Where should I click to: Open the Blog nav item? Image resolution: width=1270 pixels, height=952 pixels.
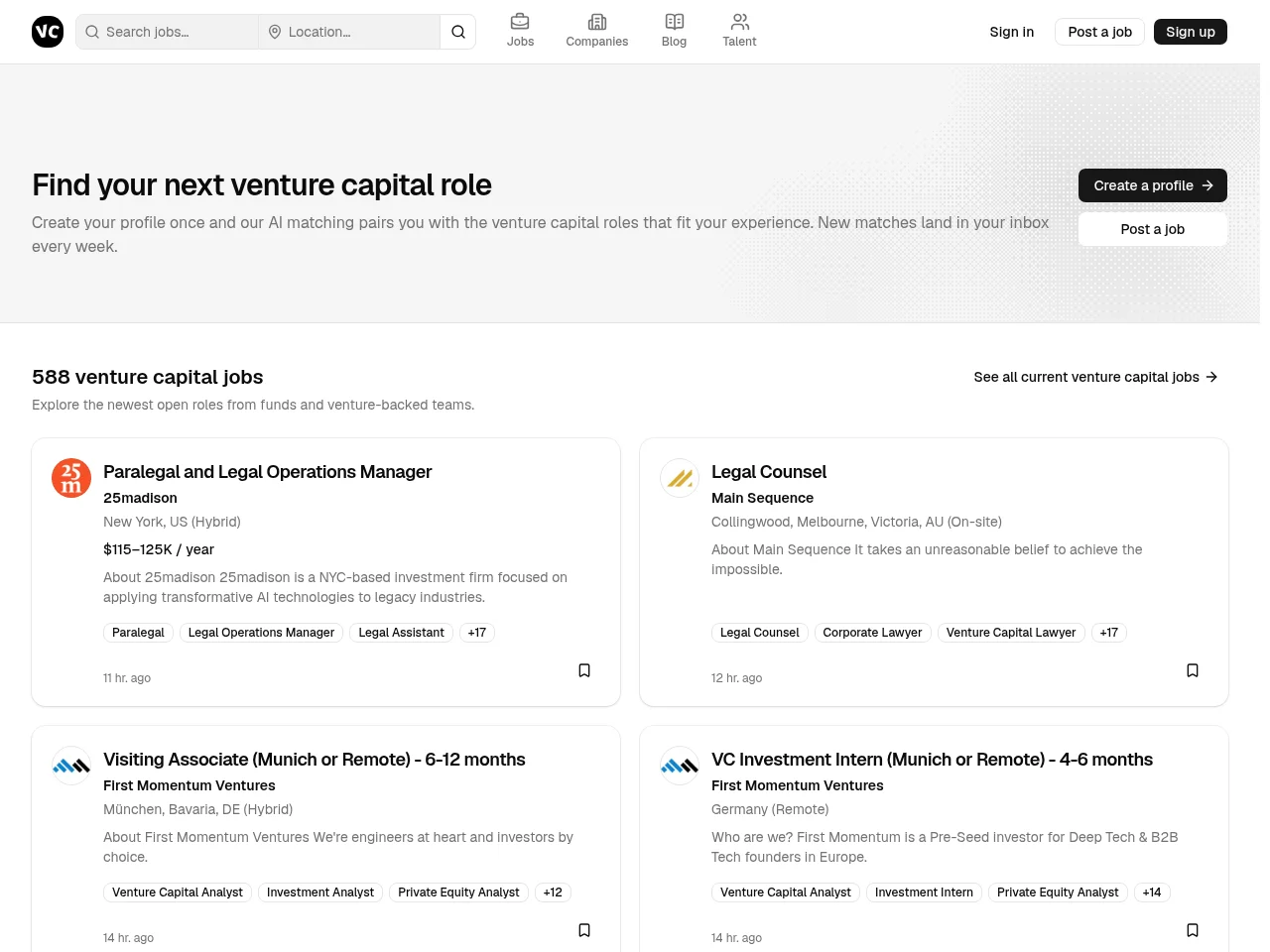(675, 31)
